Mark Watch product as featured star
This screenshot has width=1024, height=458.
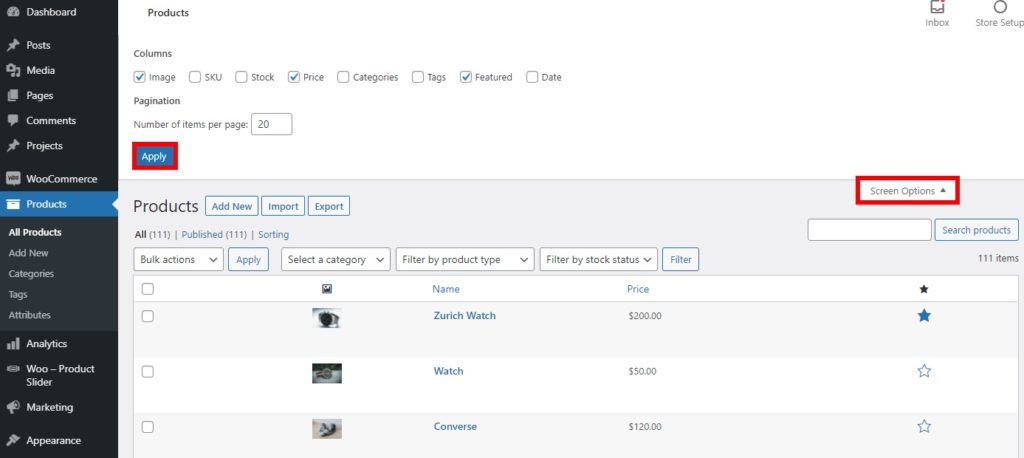[924, 371]
